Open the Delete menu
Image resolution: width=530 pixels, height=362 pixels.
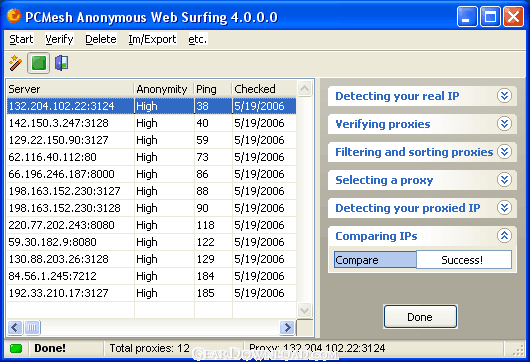tap(101, 39)
